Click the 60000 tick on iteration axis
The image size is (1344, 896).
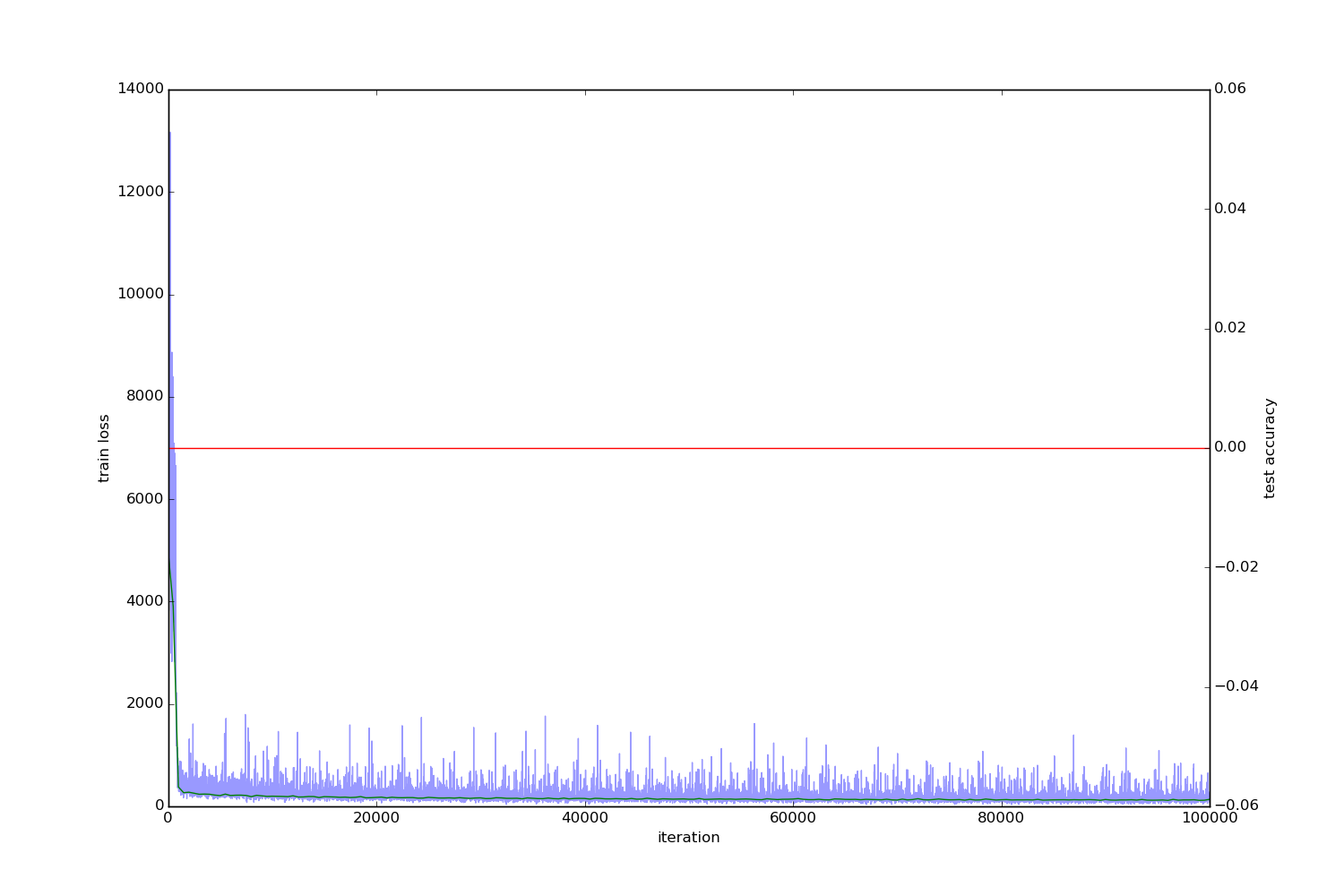pyautogui.click(x=793, y=817)
